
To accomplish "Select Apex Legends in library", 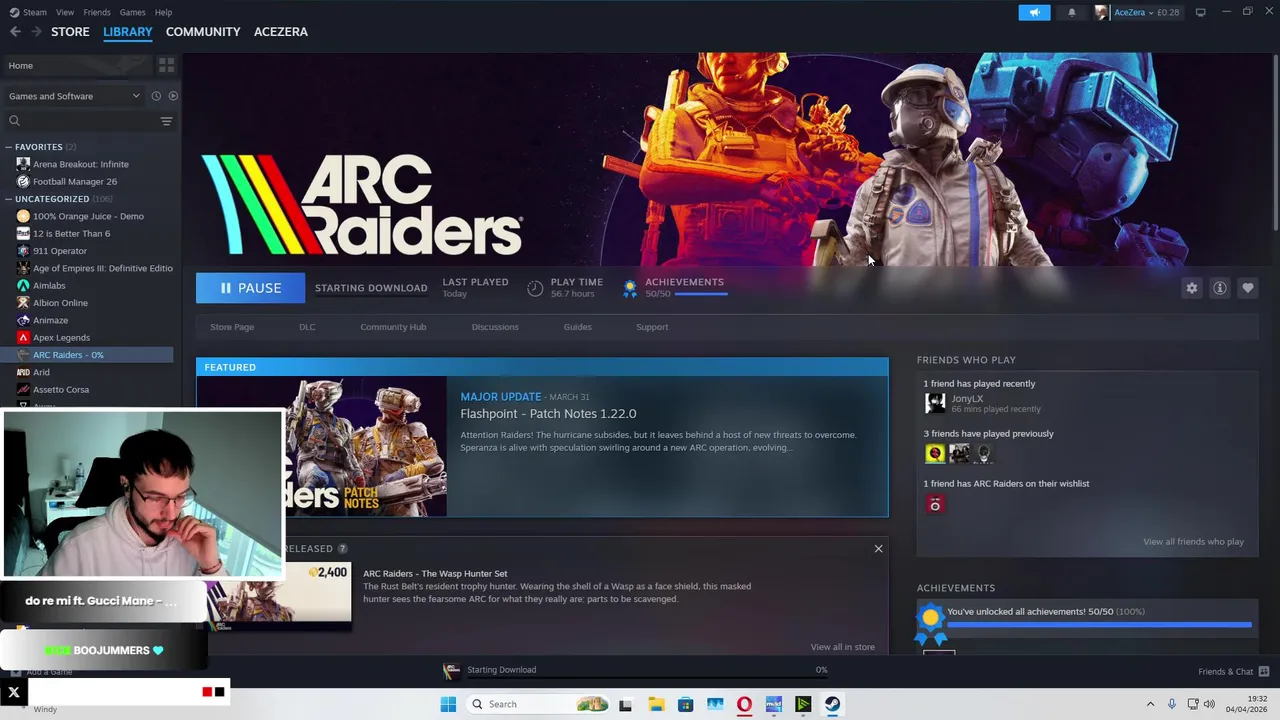I will 61,338.
